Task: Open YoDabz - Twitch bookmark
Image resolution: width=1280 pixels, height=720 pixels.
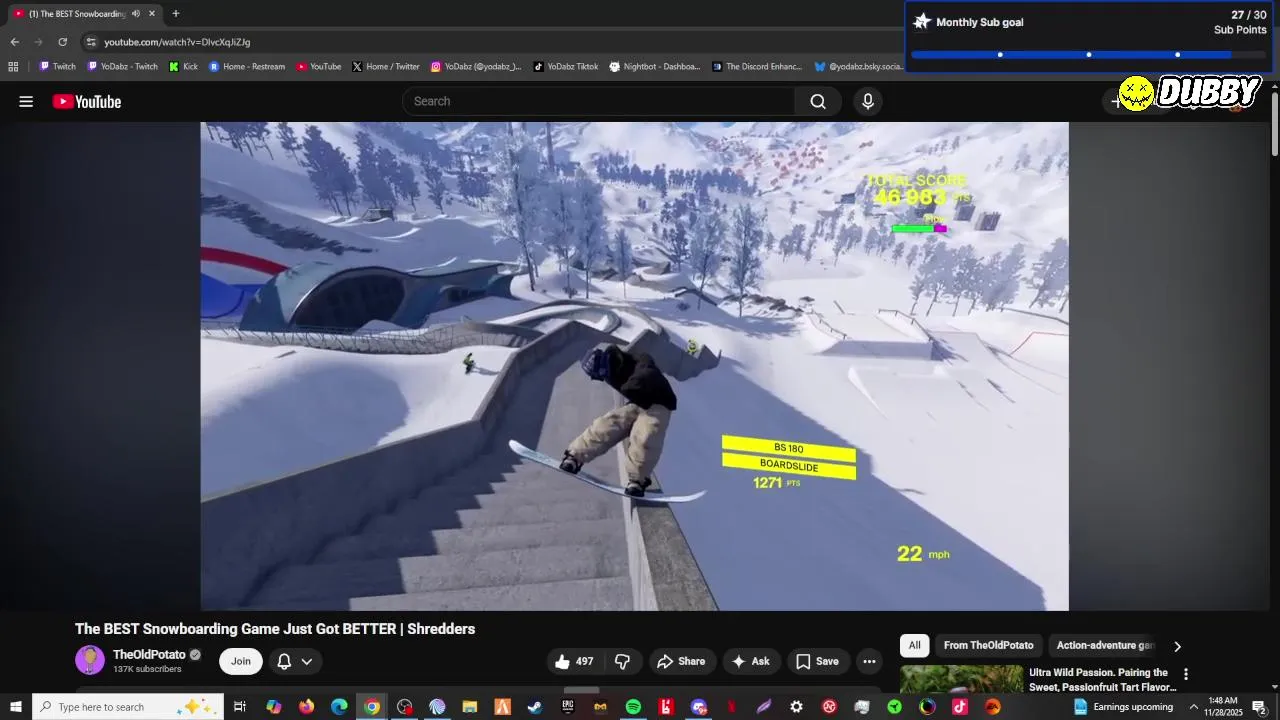Action: (123, 67)
